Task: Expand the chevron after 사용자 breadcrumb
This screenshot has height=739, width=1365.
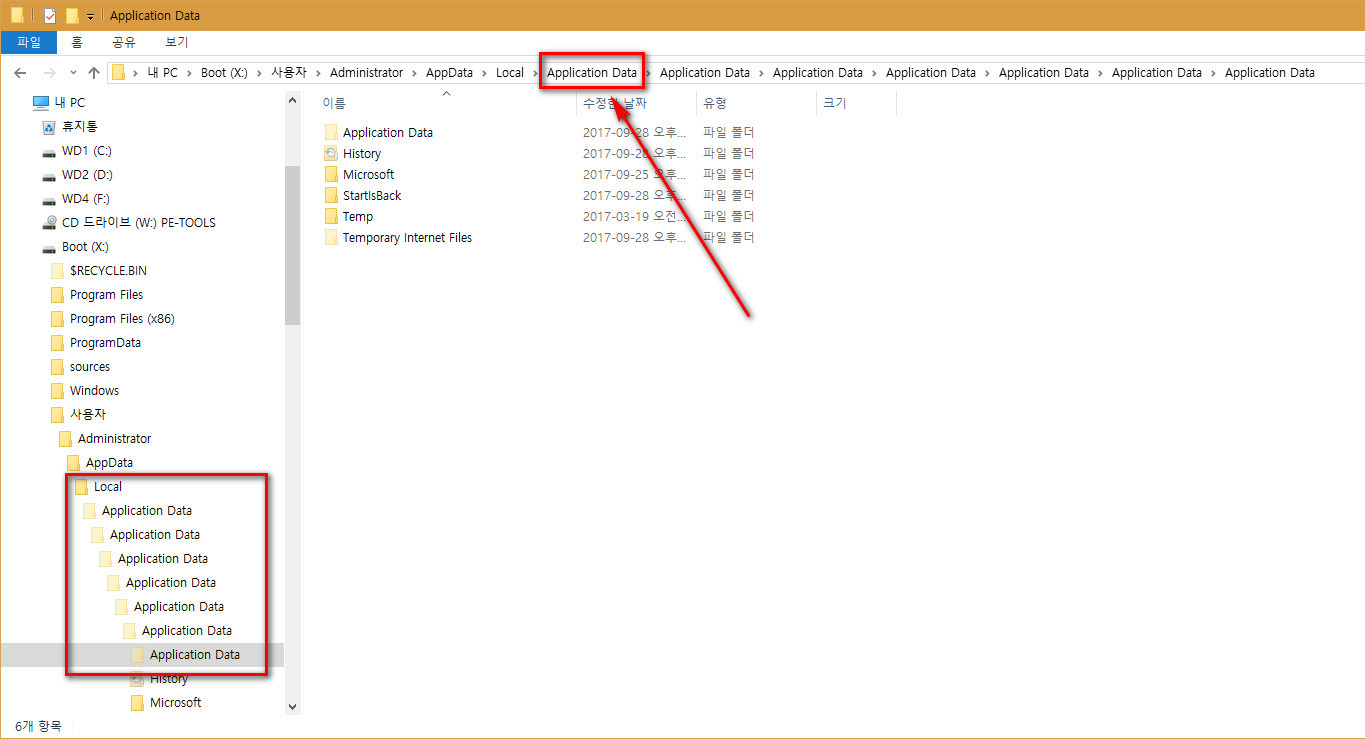Action: 318,72
